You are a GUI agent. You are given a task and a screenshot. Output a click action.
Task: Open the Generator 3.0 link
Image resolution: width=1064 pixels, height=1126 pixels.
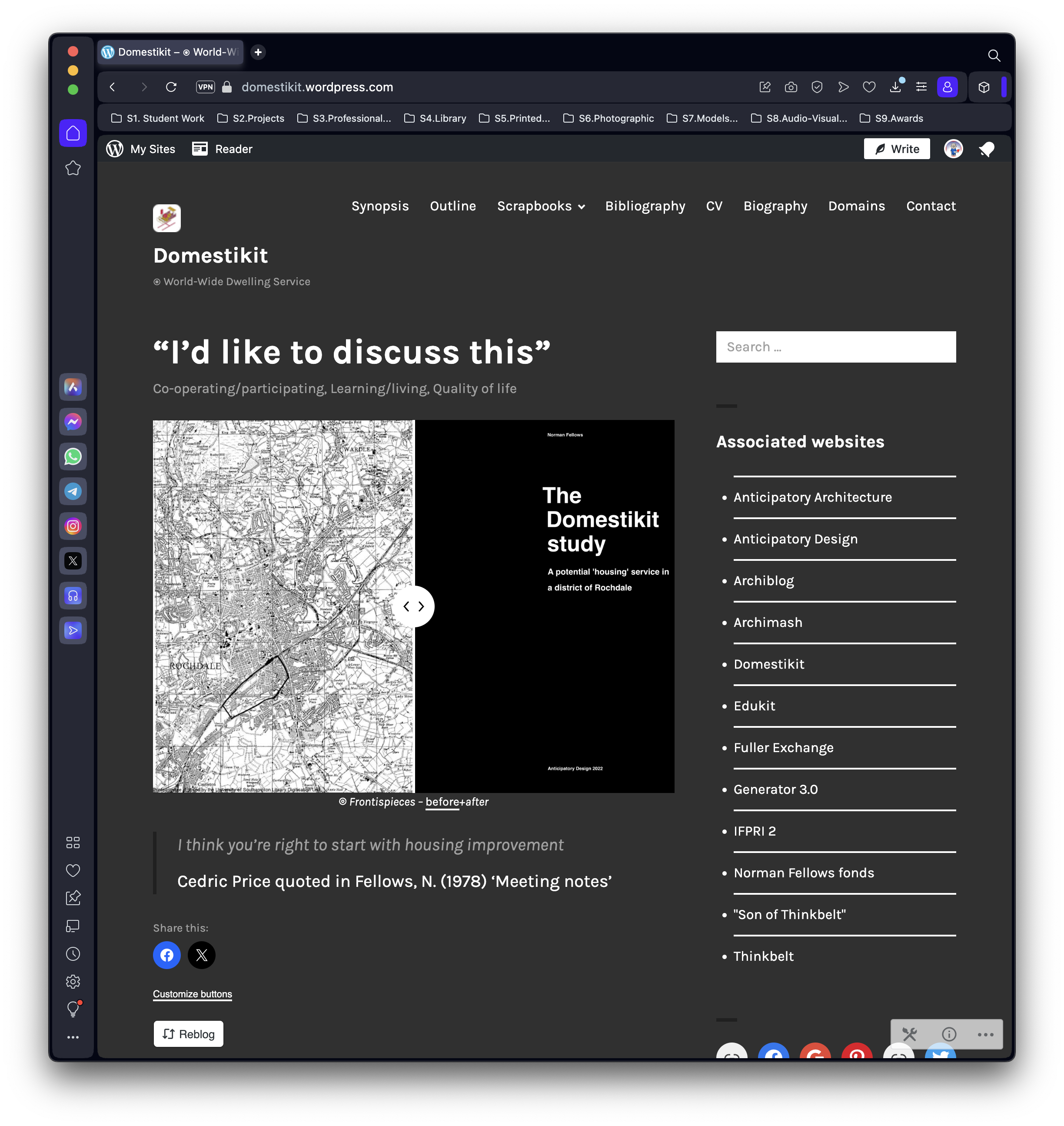(x=775, y=790)
